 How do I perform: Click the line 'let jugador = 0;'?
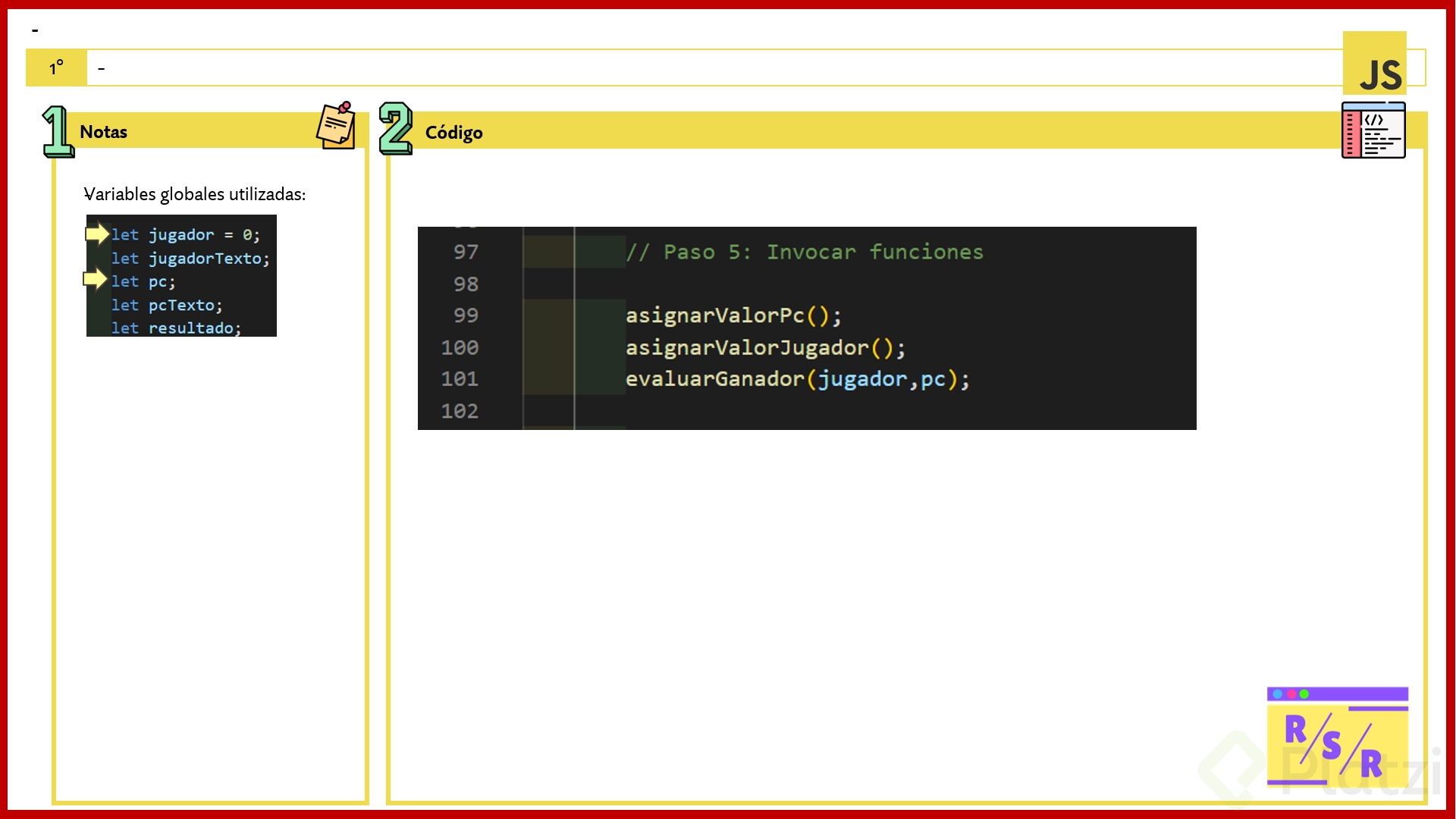[x=186, y=235]
